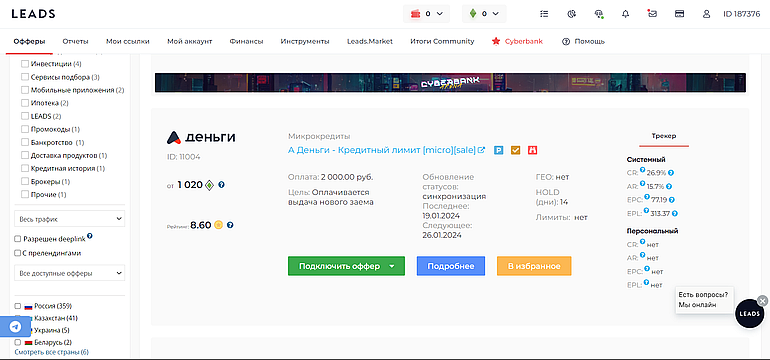The image size is (770, 360).
Task: Add offer with В избранное button
Action: (534, 266)
